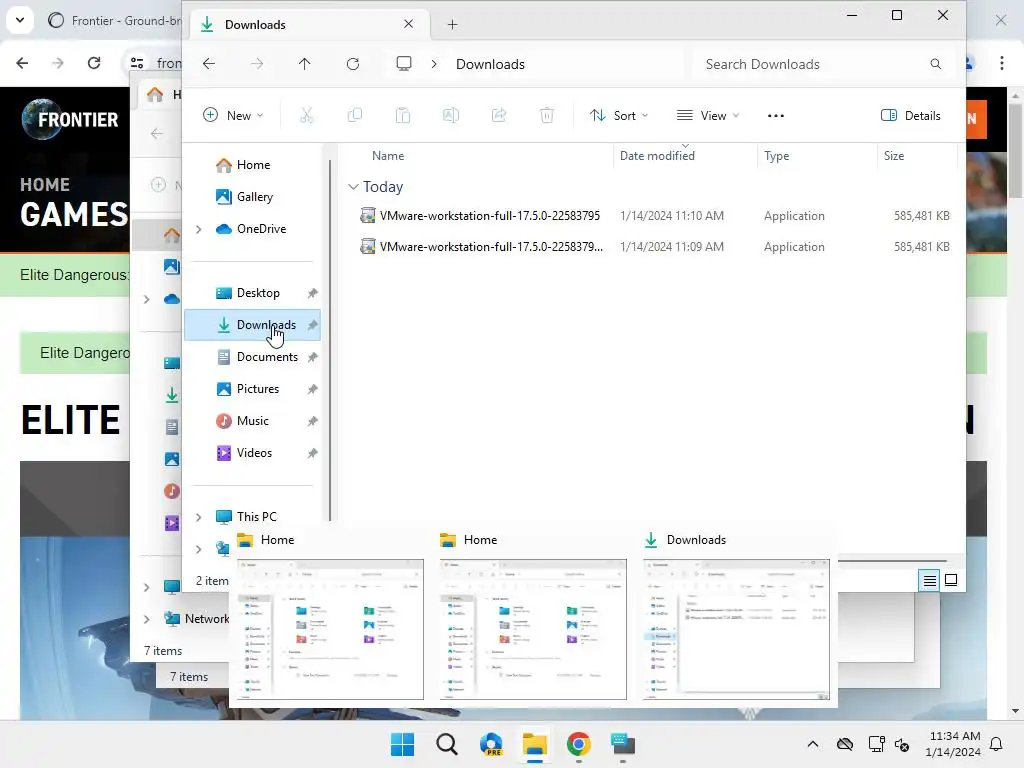Open taskbar Search

447,744
